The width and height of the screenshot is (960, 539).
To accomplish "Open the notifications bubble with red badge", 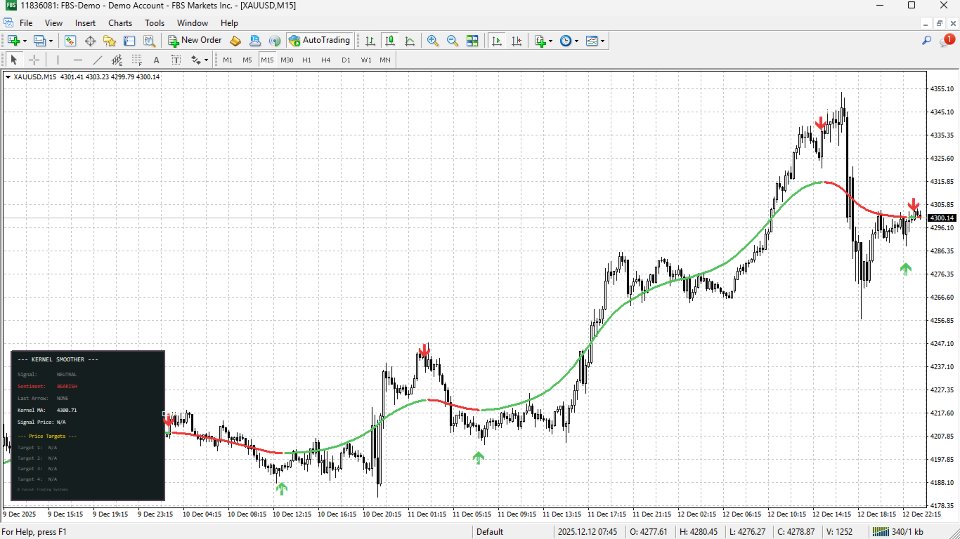I will tap(947, 40).
